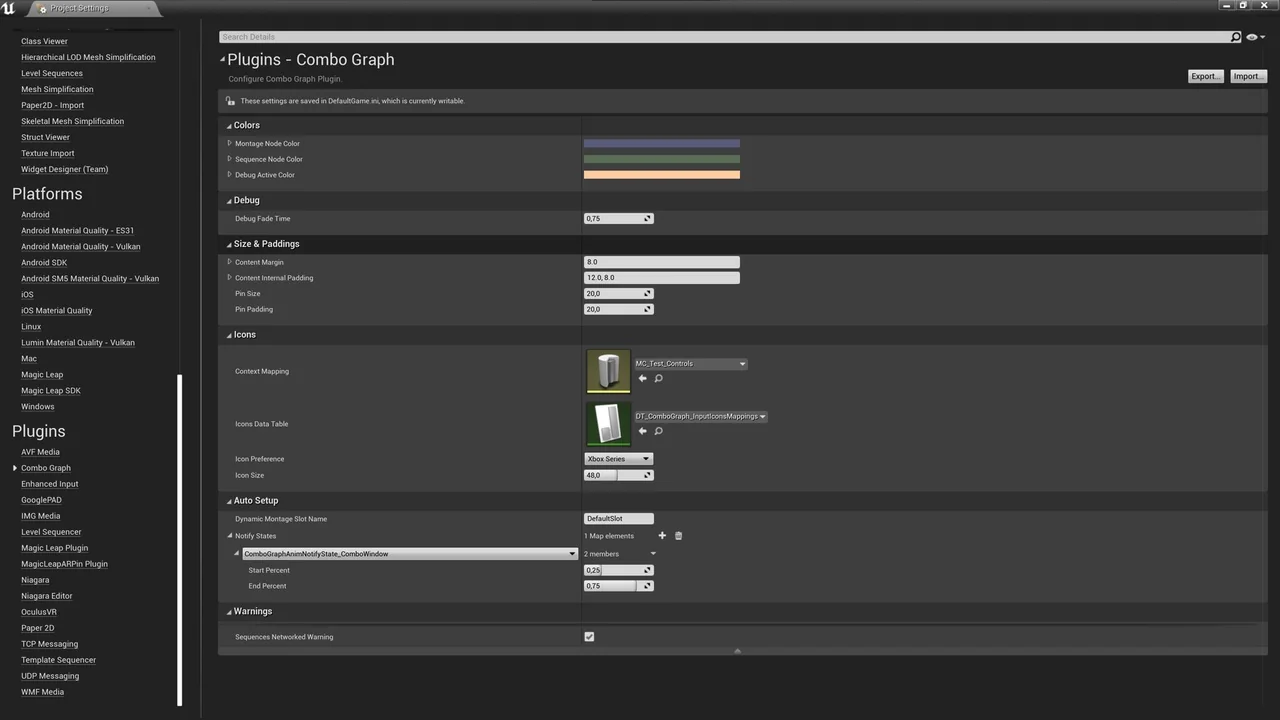Click the magnifier to browse DT_ComboGraph_InputIconsMappings
The image size is (1280, 720).
coord(658,431)
